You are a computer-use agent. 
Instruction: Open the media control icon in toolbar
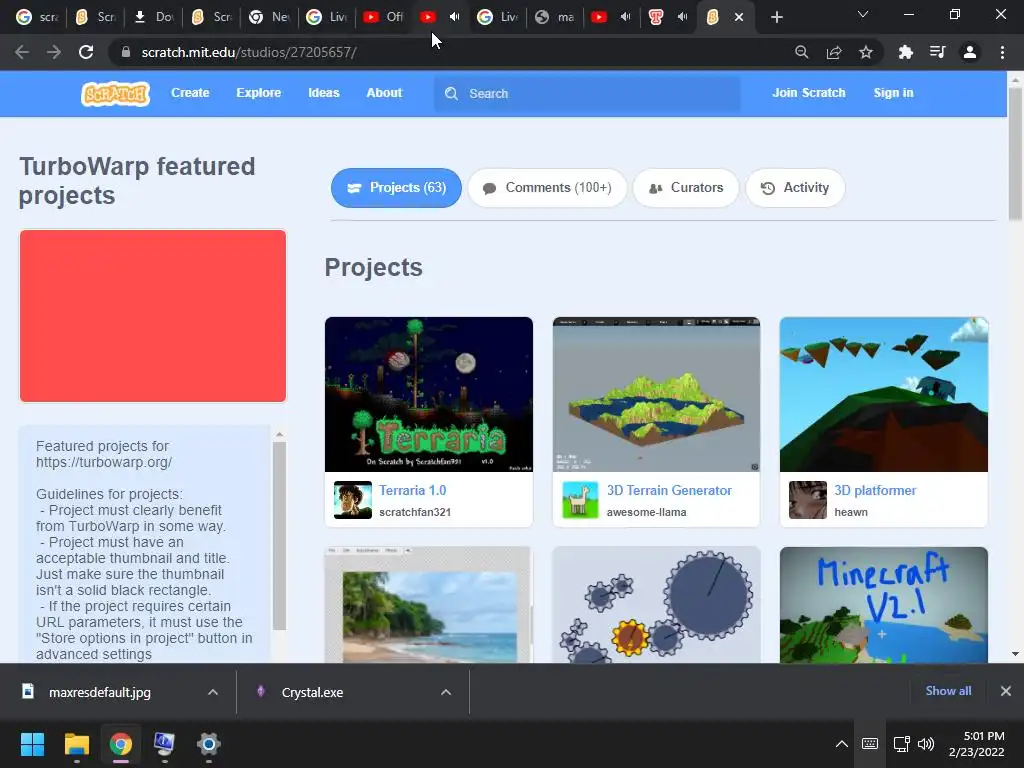pos(938,52)
